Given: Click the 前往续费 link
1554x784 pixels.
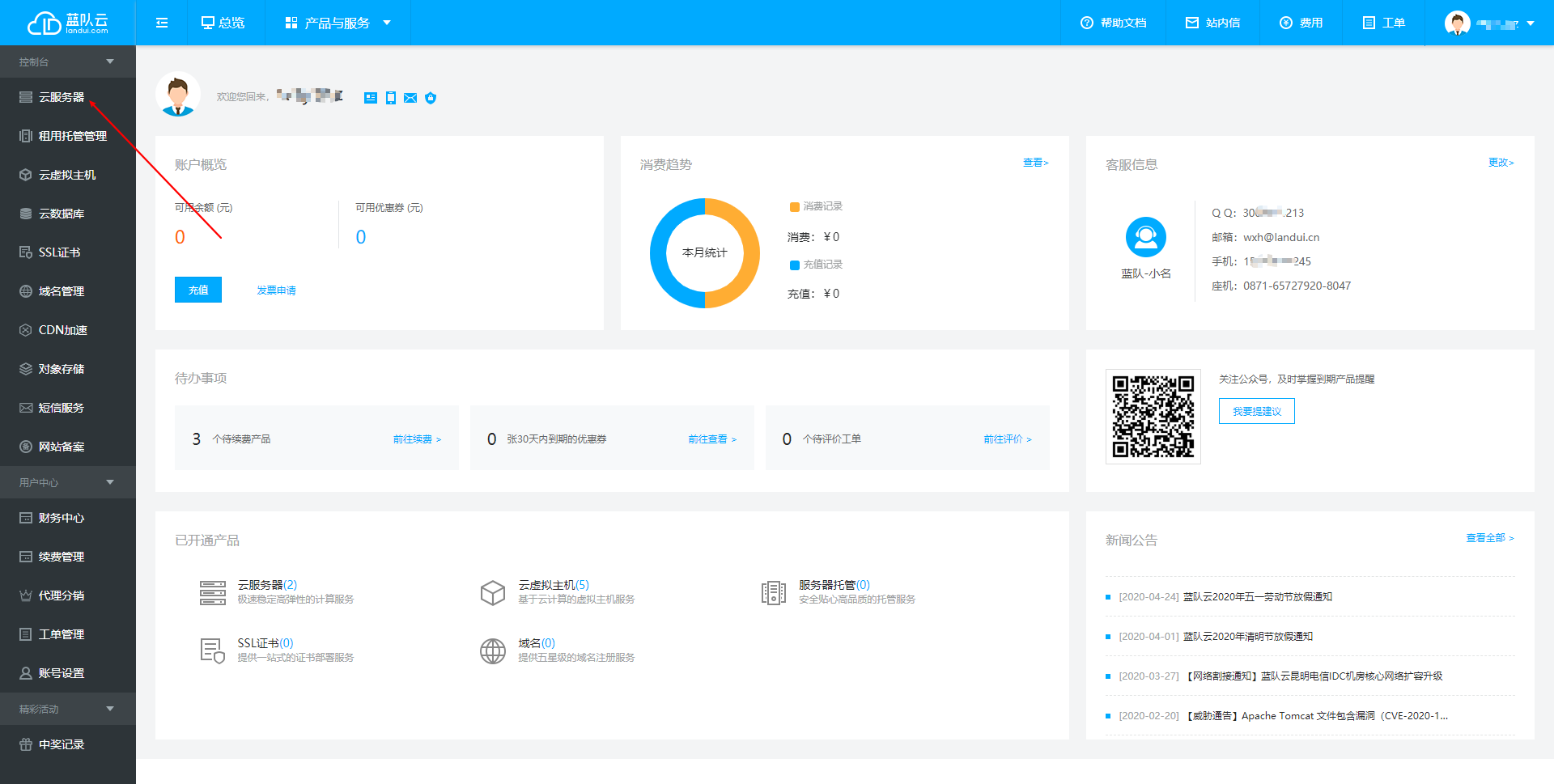Looking at the screenshot, I should (x=416, y=439).
